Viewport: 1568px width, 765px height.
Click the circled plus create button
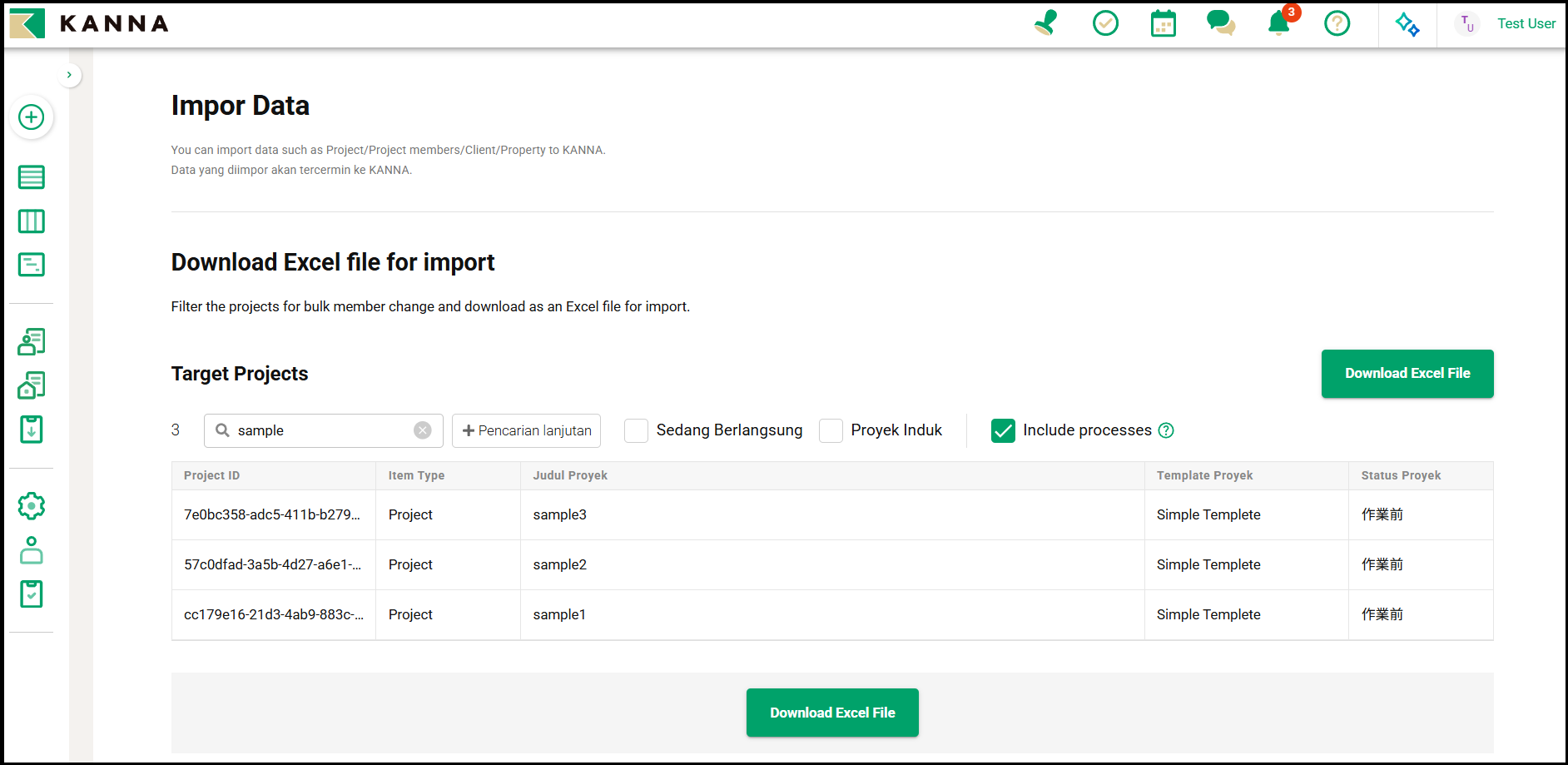click(x=32, y=117)
